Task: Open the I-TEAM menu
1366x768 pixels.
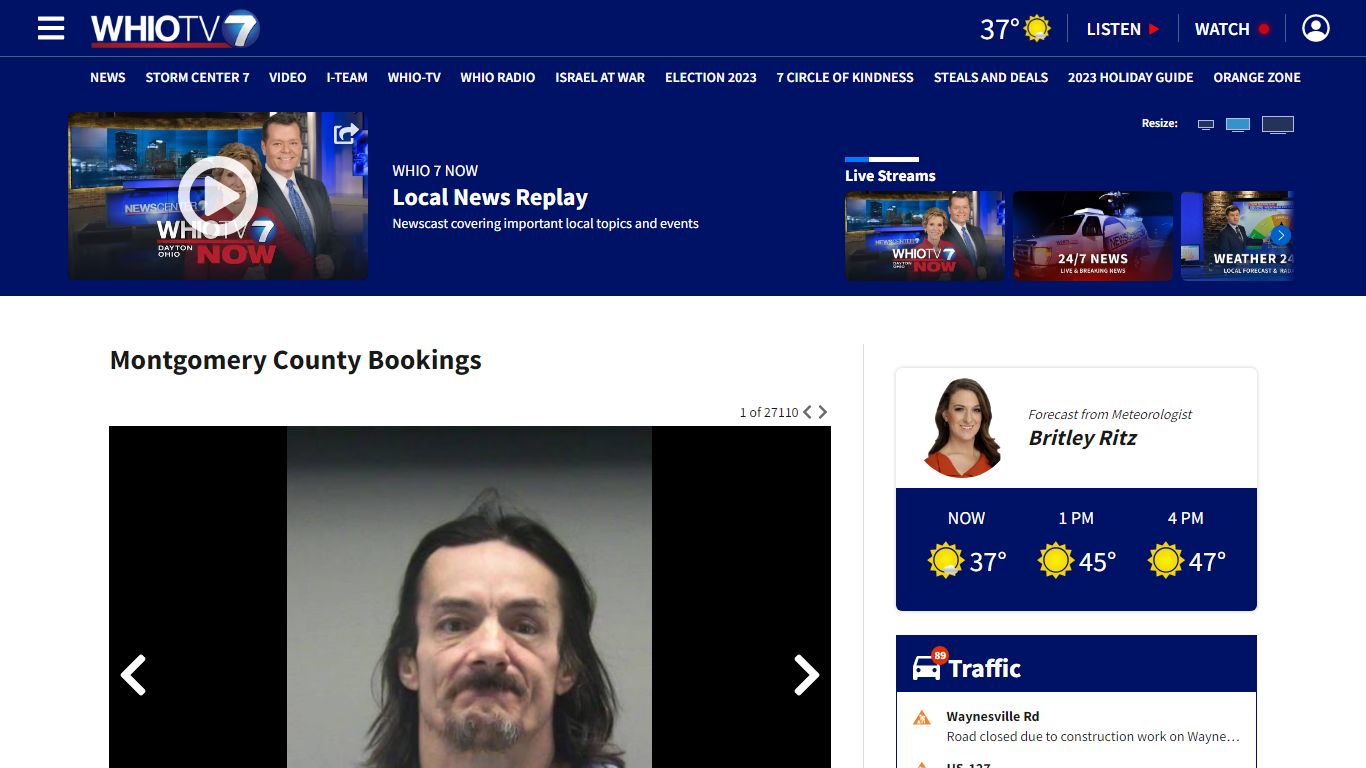Action: 347,77
